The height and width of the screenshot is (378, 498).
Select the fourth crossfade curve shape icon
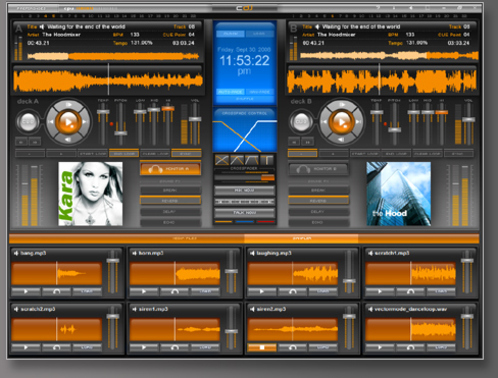pyautogui.click(x=267, y=160)
